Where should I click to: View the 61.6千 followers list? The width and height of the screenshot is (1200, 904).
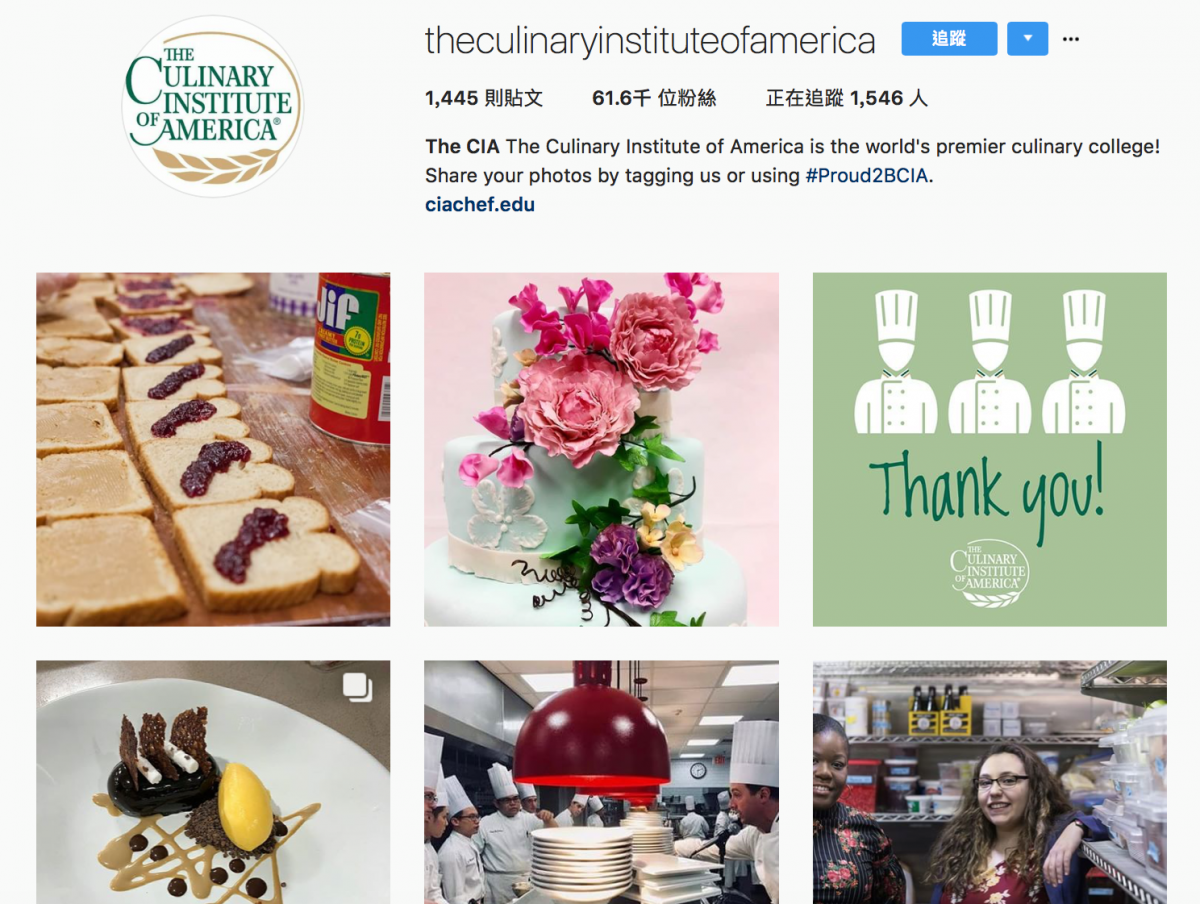click(654, 98)
